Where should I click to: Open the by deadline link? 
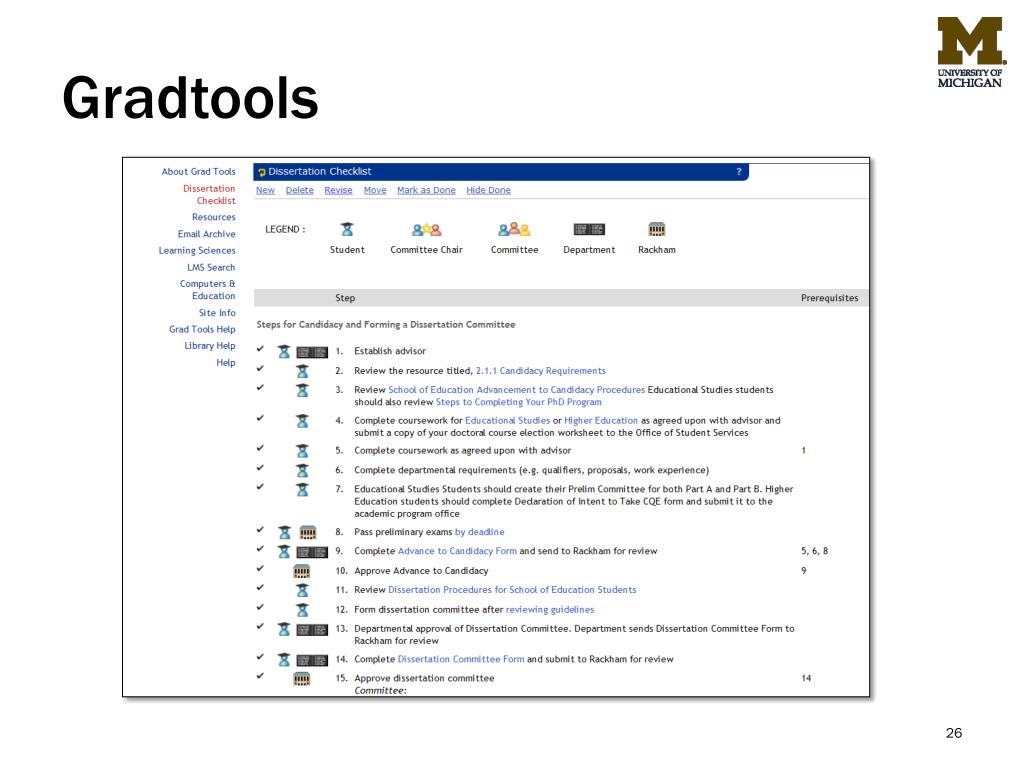point(479,532)
